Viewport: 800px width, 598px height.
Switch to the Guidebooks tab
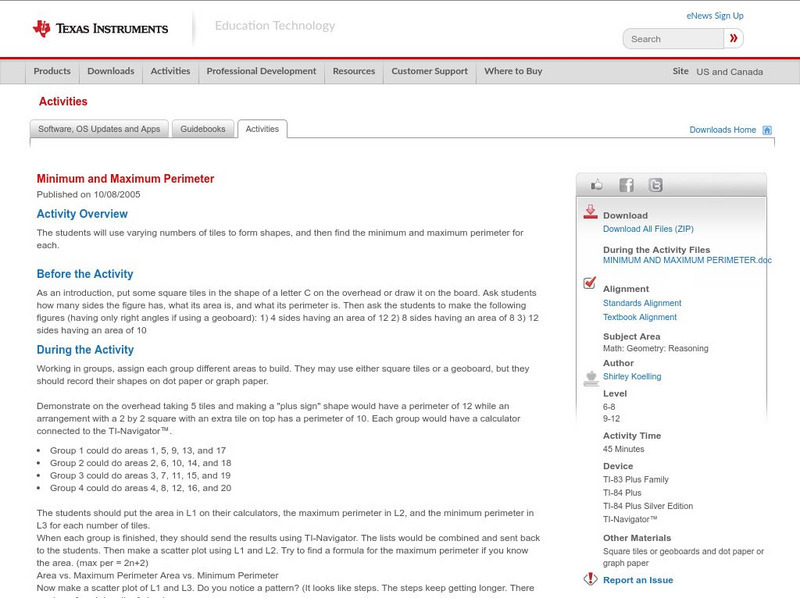click(203, 128)
